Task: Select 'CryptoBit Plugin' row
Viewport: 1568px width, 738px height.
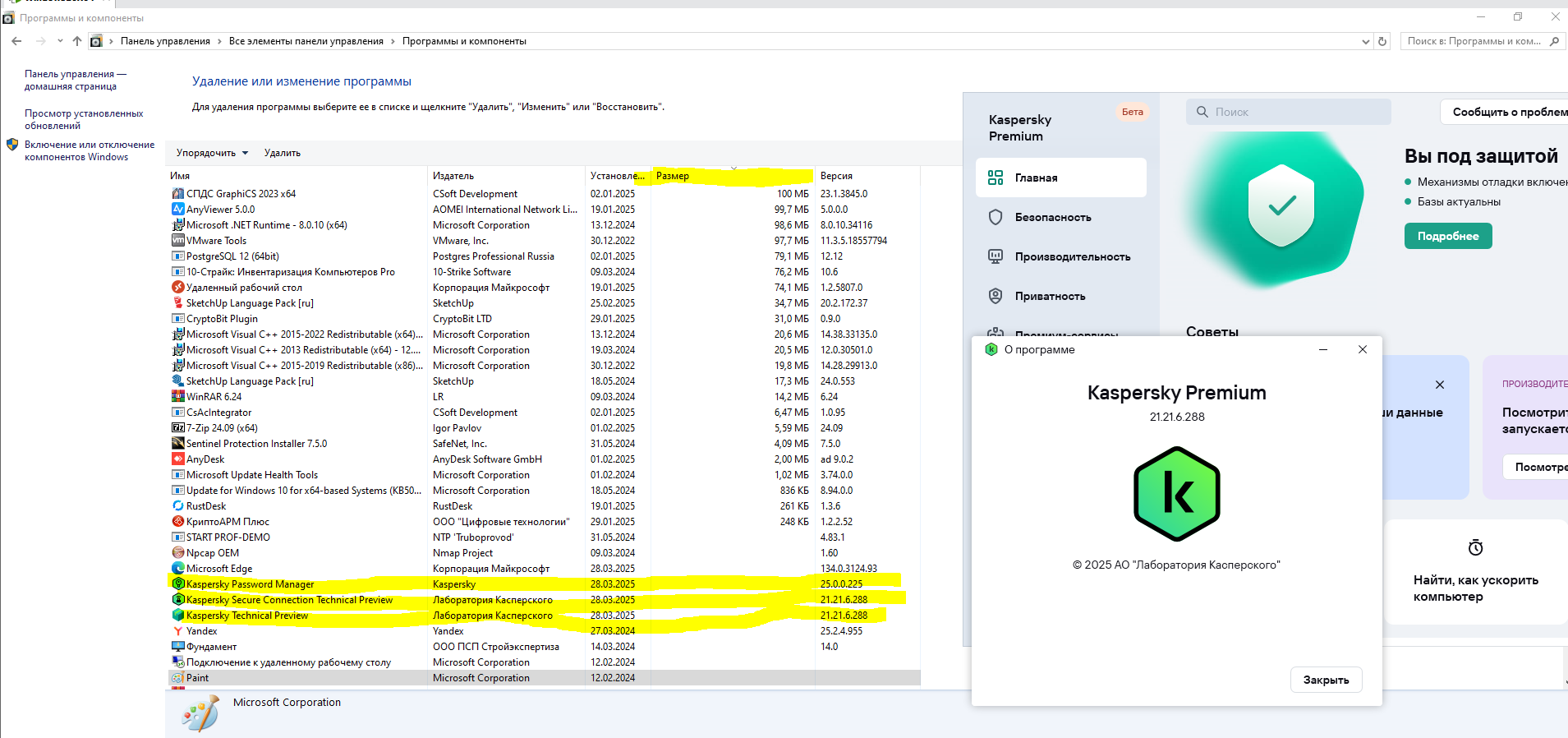Action: pos(544,319)
